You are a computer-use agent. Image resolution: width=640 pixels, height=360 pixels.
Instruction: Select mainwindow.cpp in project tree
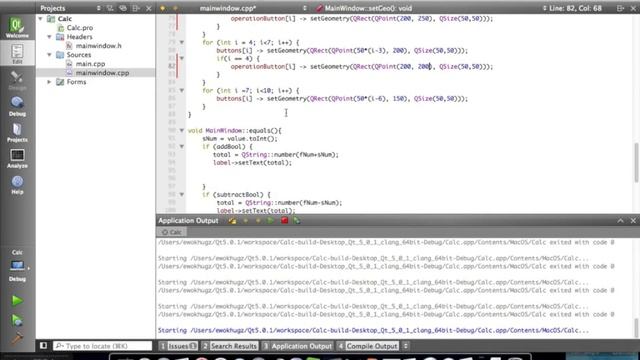[x=102, y=73]
